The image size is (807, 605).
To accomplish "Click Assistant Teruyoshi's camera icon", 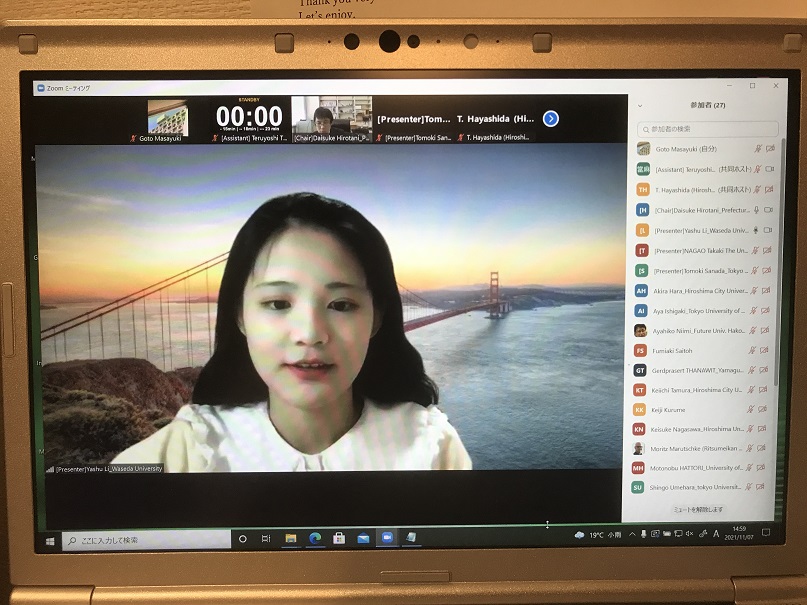I will (x=769, y=169).
